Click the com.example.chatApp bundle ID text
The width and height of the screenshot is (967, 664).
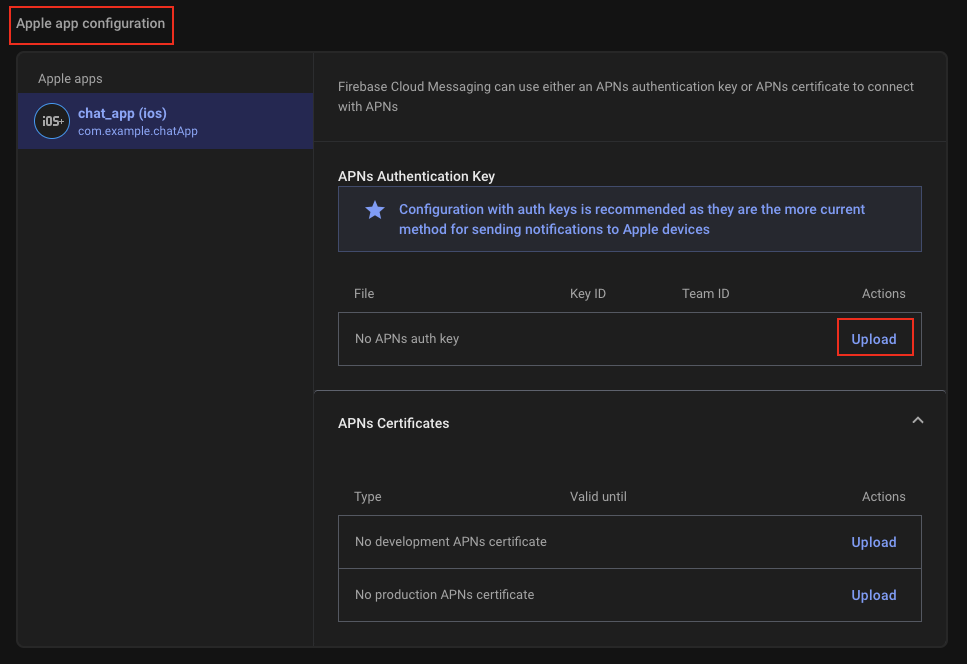click(x=138, y=131)
